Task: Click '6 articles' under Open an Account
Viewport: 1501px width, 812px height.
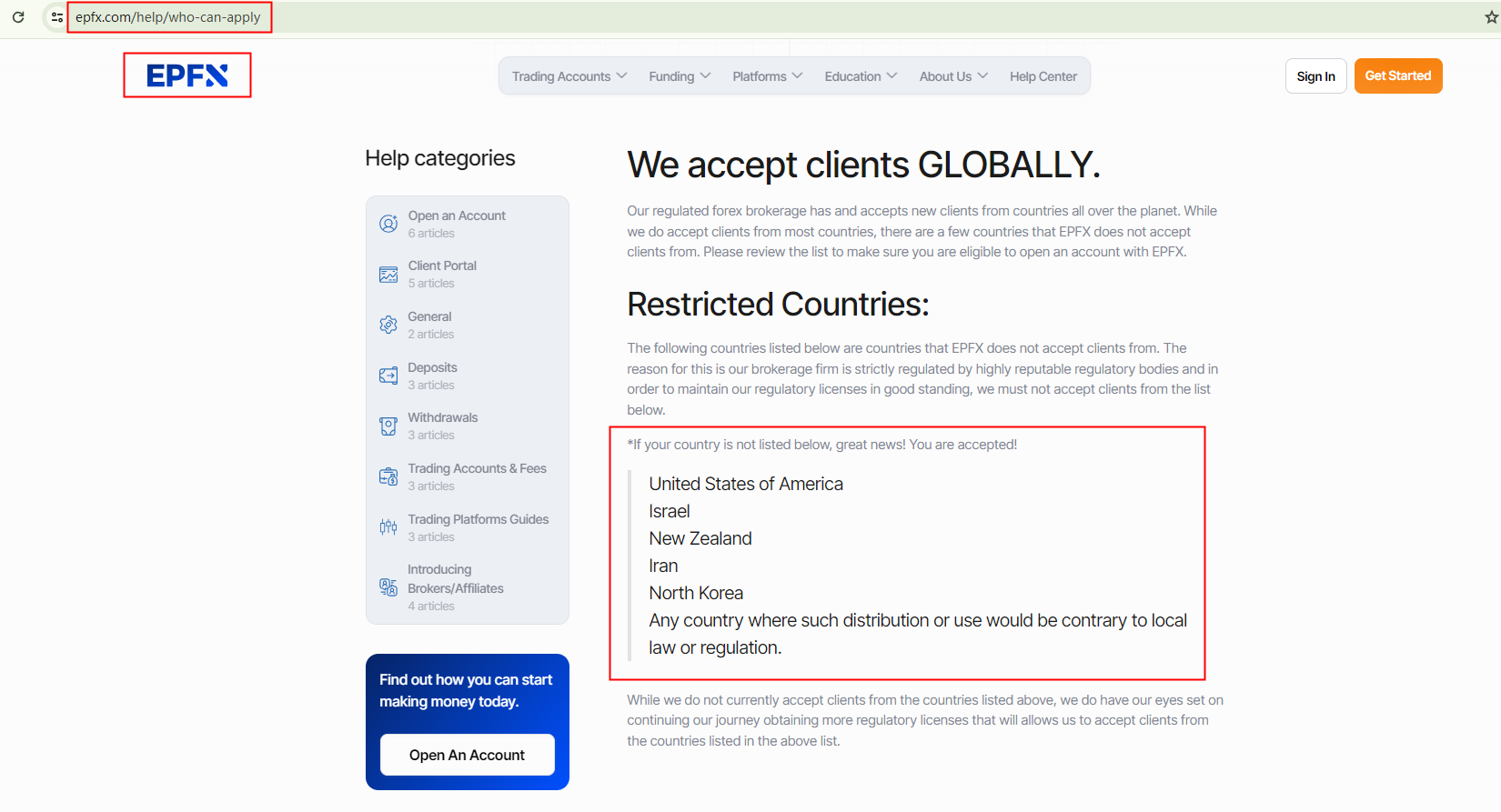Action: point(431,234)
